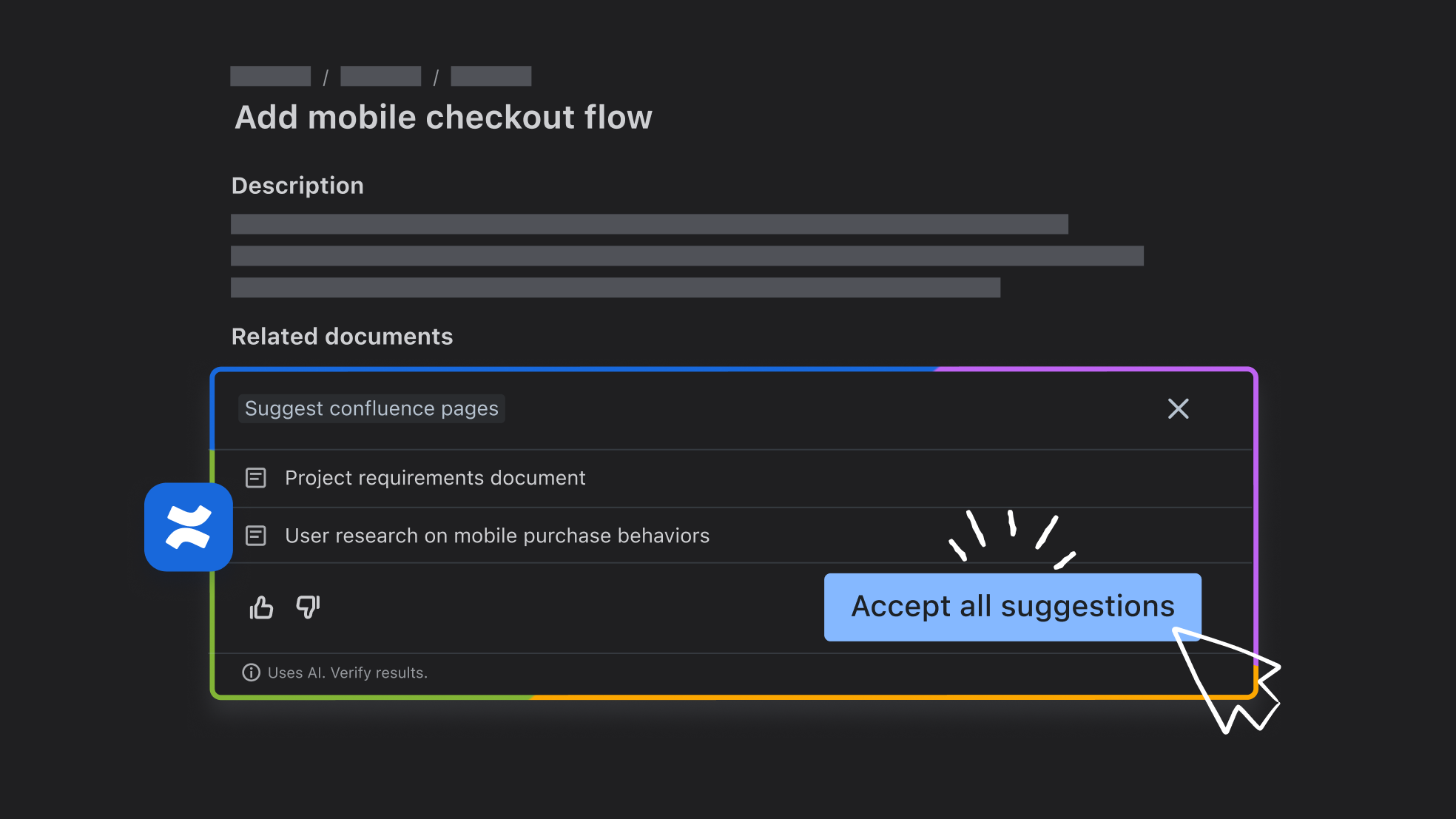1456x819 pixels.
Task: Click the first description text line
Action: tap(649, 224)
